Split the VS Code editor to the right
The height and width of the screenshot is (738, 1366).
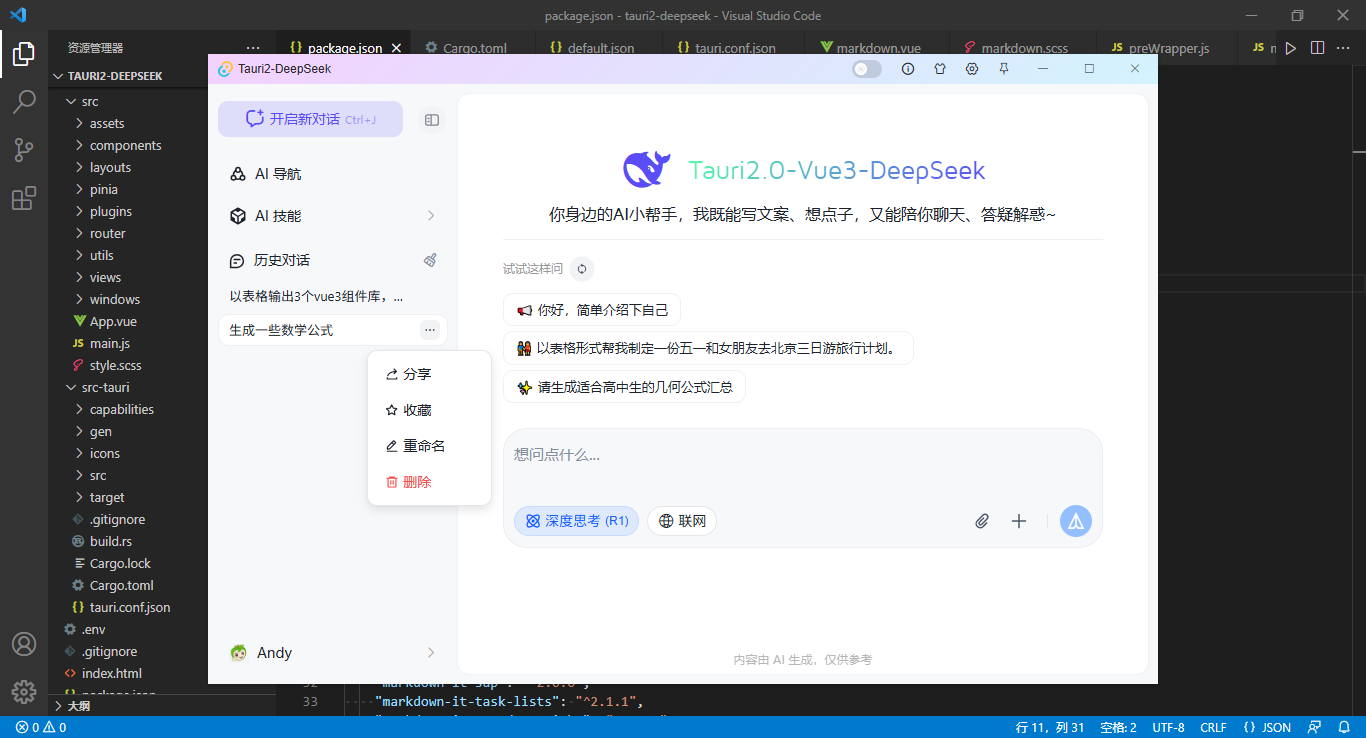[x=1317, y=48]
